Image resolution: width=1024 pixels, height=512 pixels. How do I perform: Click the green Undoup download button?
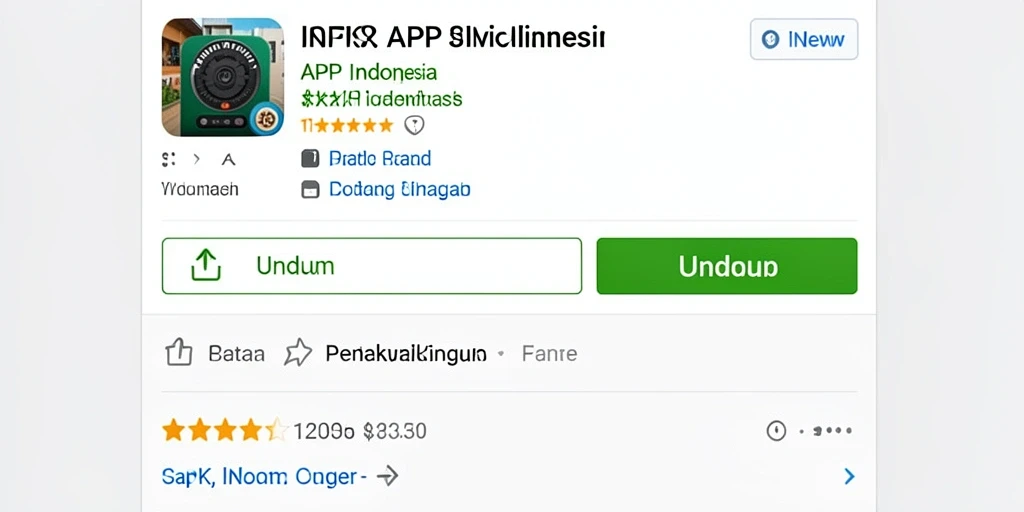(x=727, y=266)
